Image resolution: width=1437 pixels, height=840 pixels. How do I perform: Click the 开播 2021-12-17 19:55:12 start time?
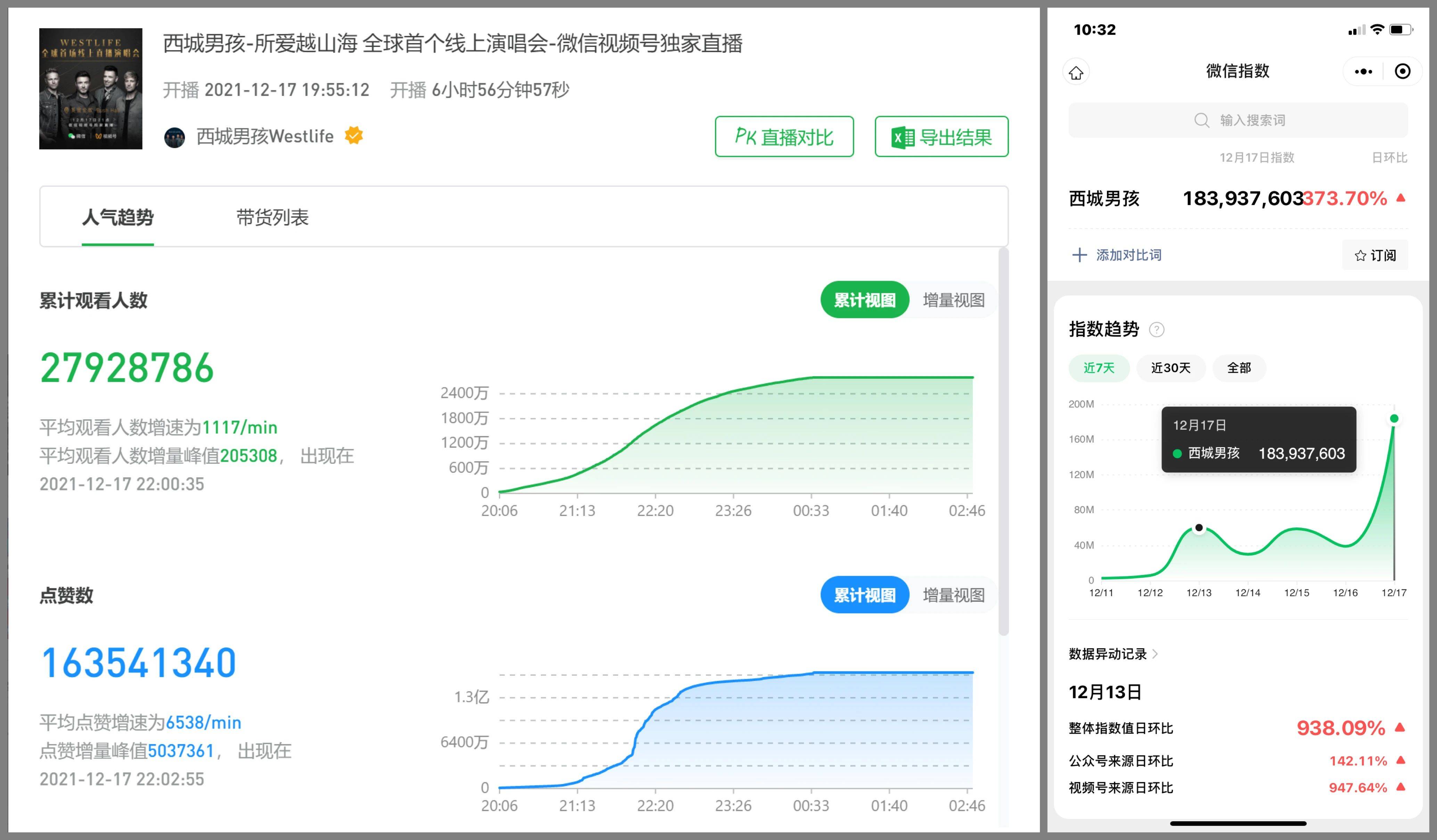(x=266, y=90)
